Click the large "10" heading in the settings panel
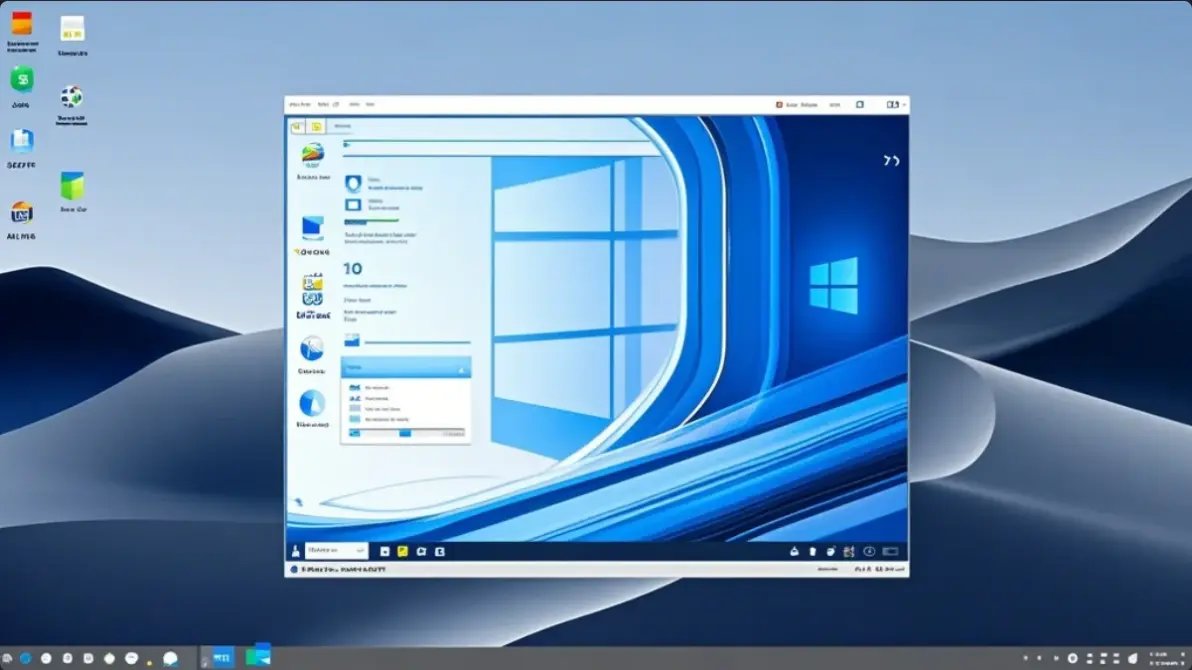 [353, 268]
